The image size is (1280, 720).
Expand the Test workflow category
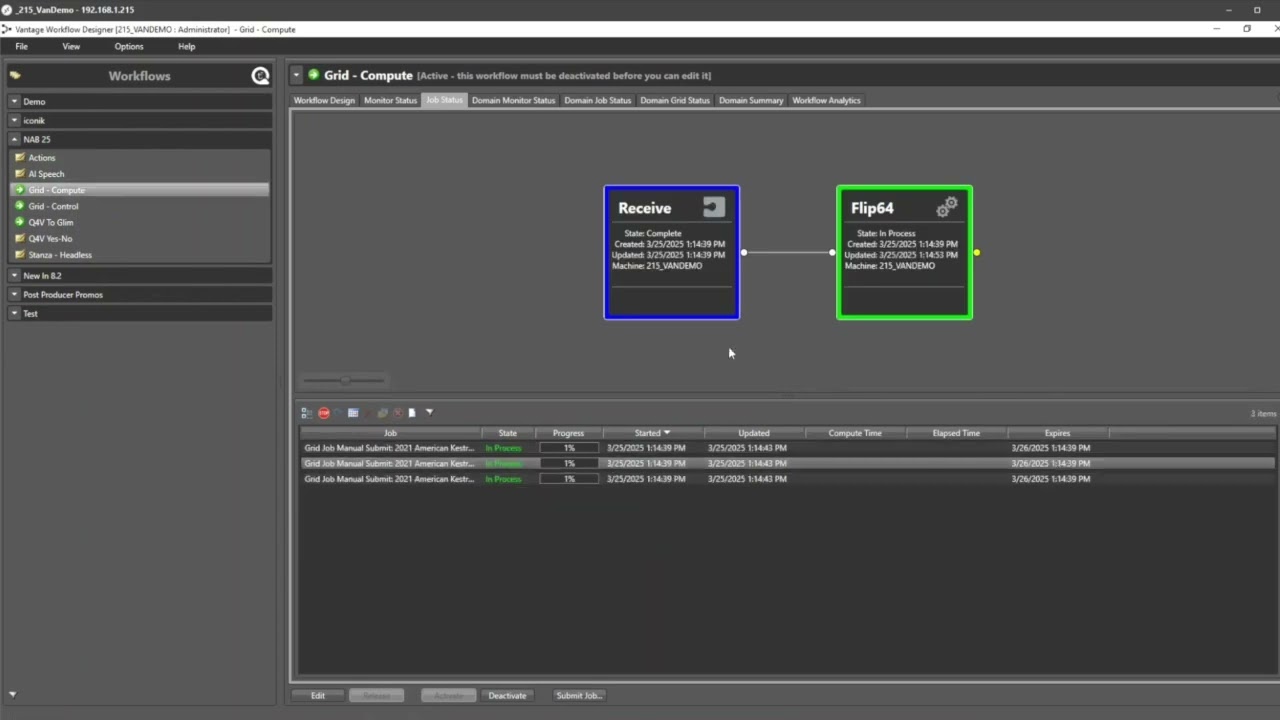[15, 314]
